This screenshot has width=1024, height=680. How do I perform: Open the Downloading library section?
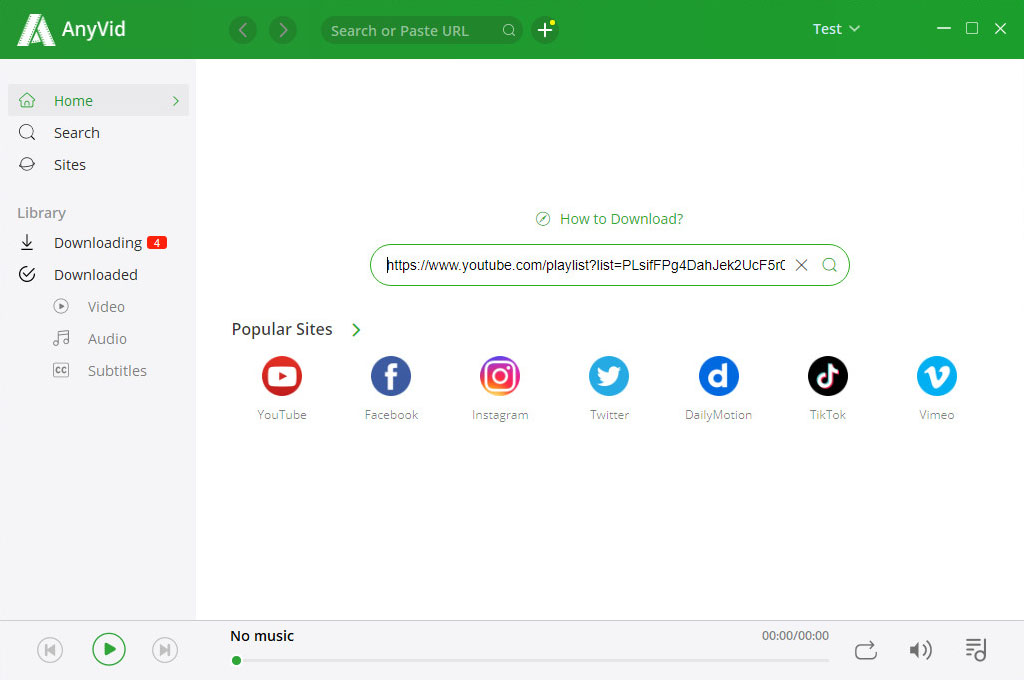[99, 242]
